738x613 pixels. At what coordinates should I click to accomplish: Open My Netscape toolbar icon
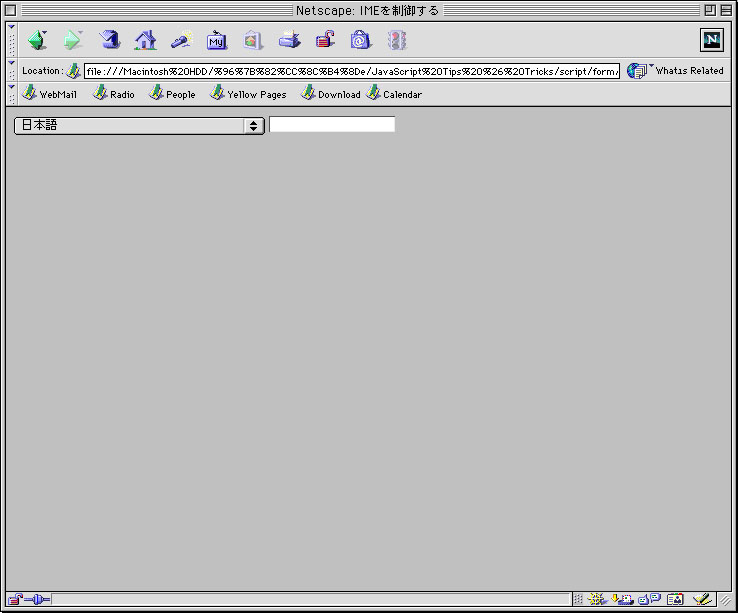217,40
